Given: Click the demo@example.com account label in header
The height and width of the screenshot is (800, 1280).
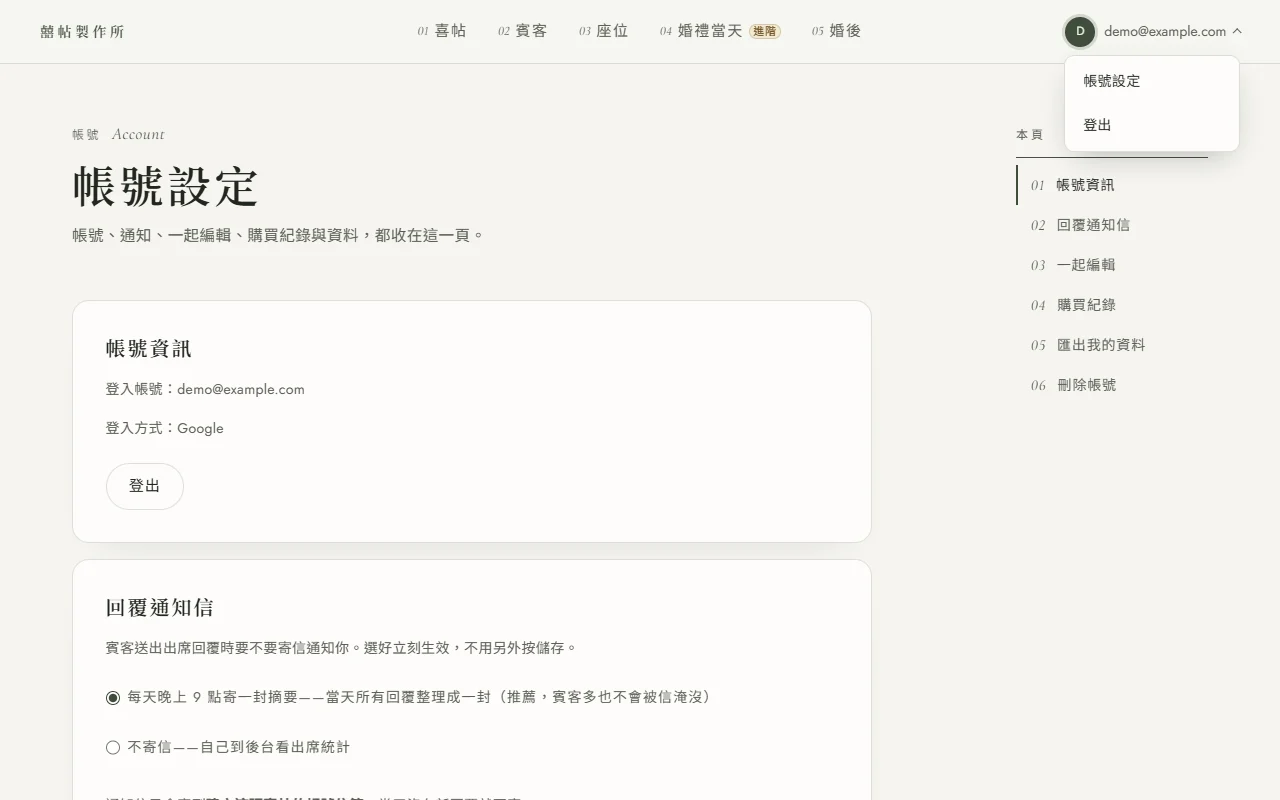Looking at the screenshot, I should (1165, 31).
